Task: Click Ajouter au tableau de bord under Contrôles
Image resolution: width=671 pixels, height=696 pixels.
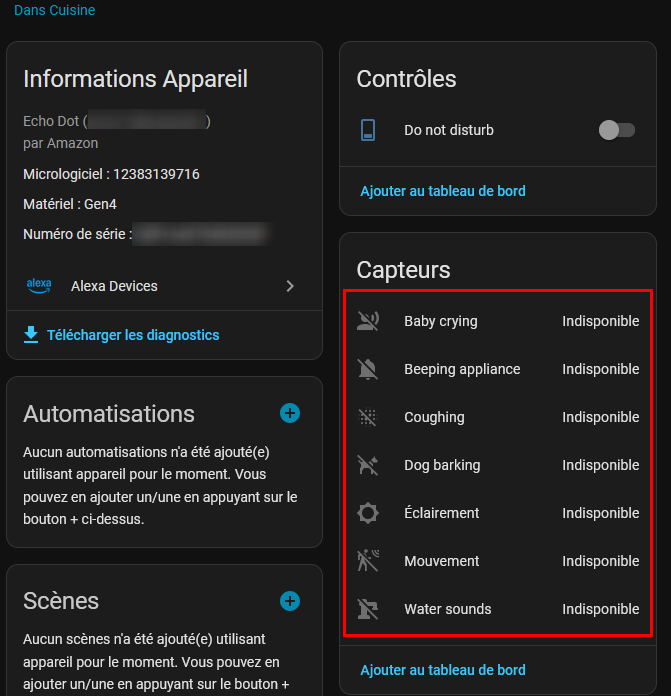Action: point(443,191)
